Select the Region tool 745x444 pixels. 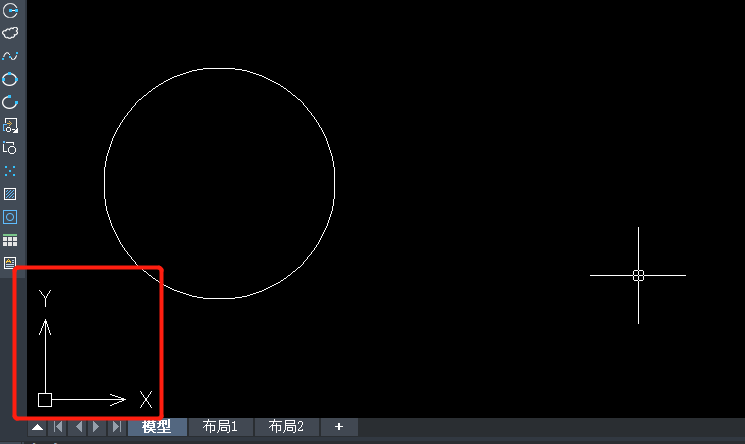[x=10, y=217]
